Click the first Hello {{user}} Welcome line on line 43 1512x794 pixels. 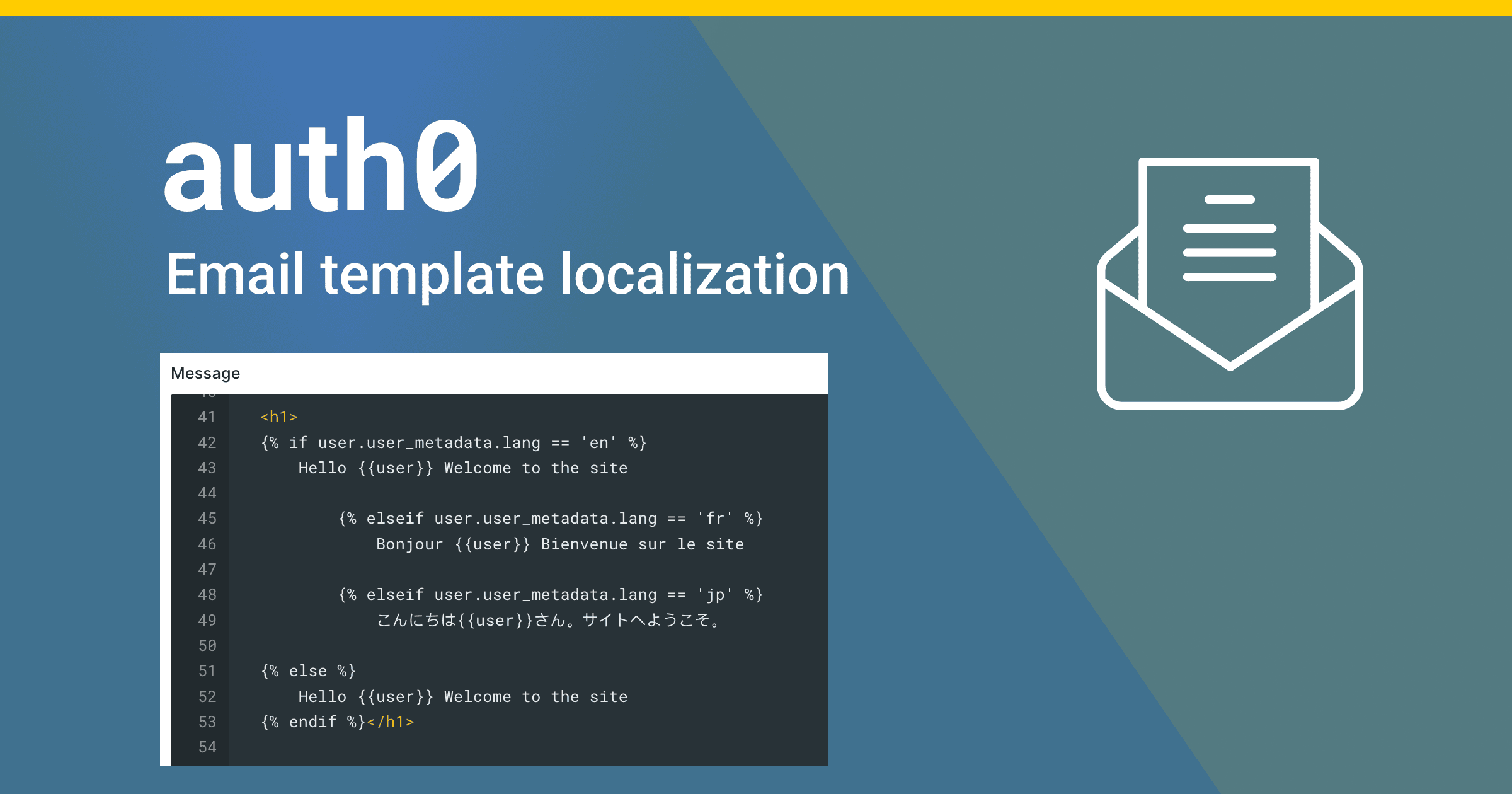click(x=462, y=468)
